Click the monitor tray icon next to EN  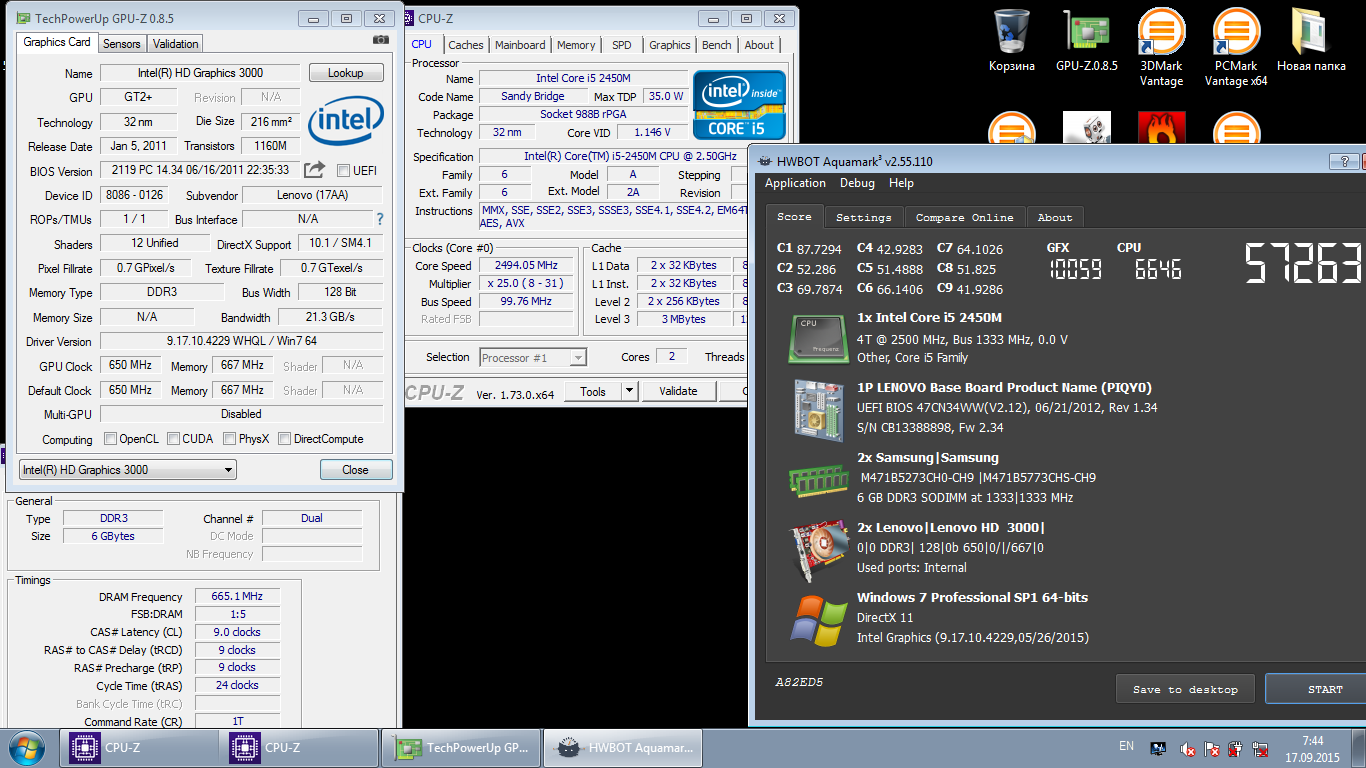coord(1158,747)
